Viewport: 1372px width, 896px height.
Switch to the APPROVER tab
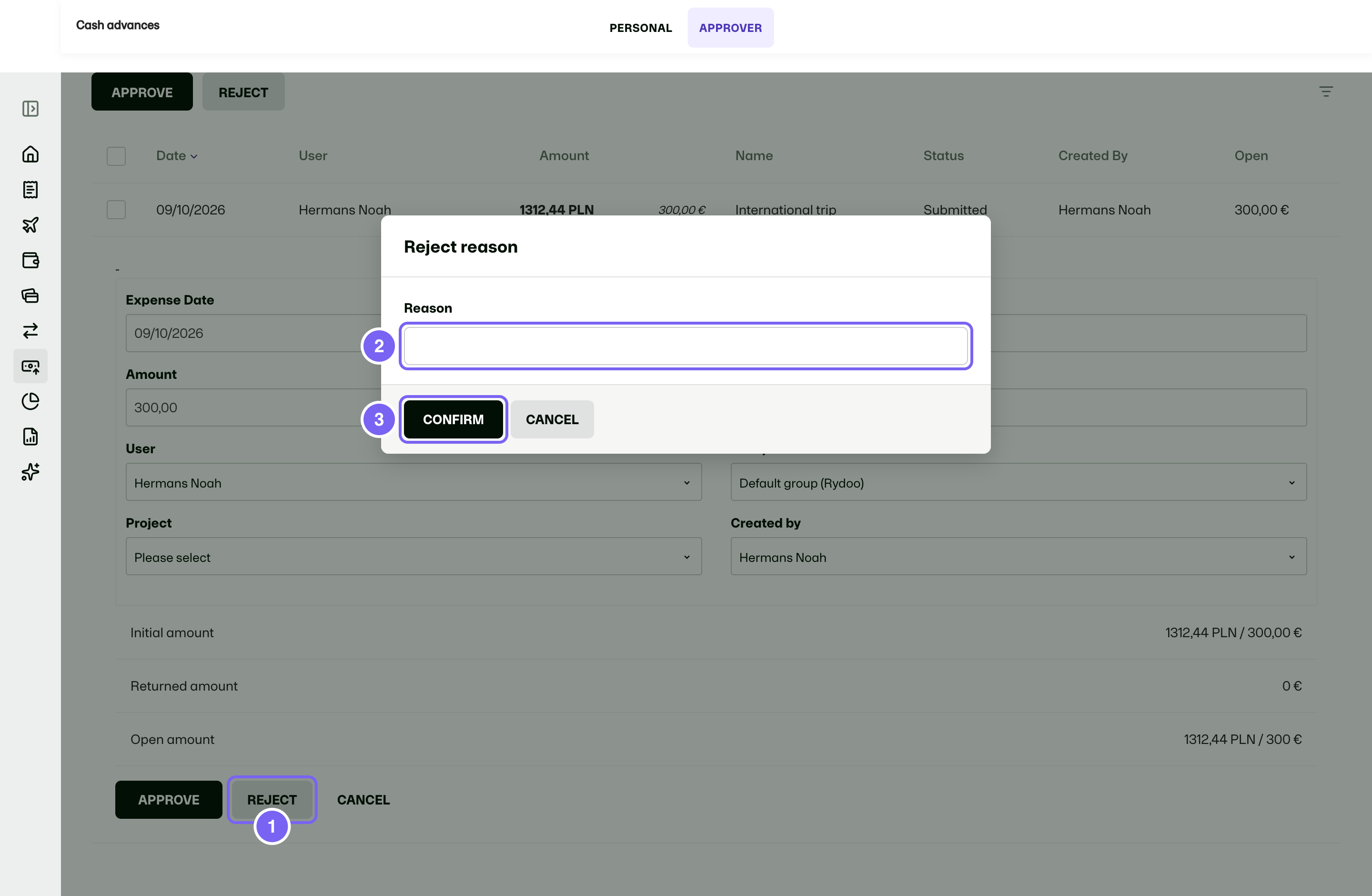pos(730,28)
